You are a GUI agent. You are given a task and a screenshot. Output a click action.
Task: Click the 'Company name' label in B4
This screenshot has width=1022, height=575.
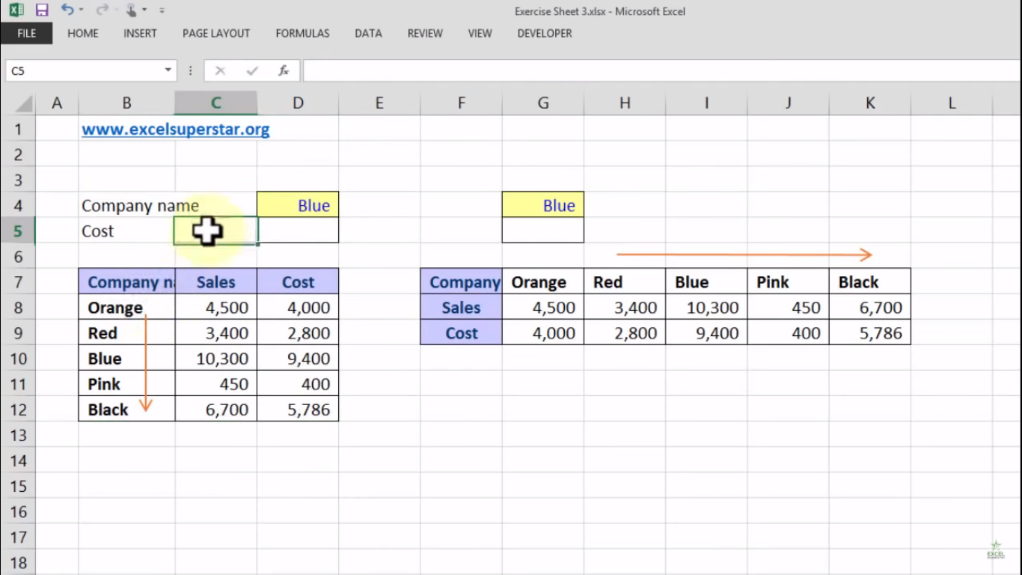point(140,205)
